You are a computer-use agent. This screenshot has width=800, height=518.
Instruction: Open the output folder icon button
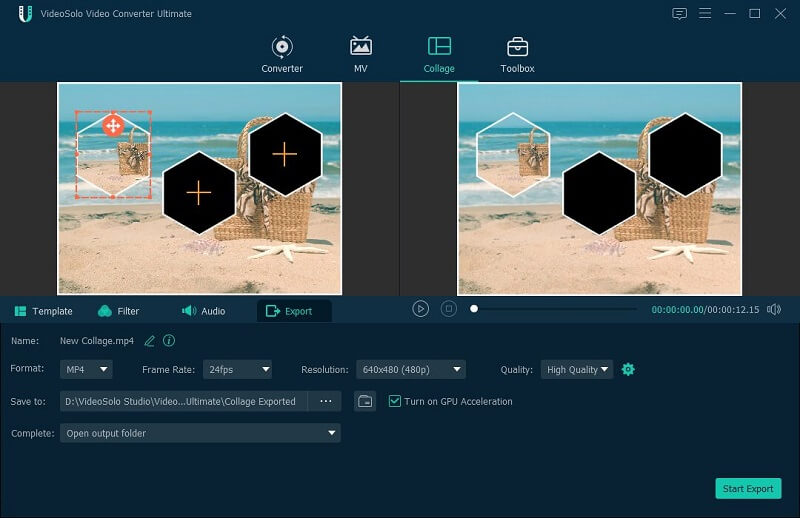pos(365,401)
